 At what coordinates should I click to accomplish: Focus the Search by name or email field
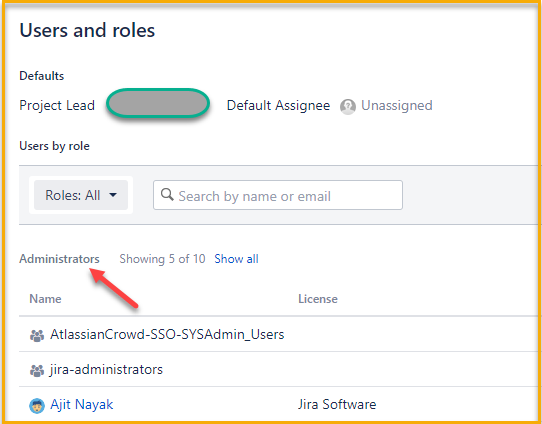(x=278, y=195)
